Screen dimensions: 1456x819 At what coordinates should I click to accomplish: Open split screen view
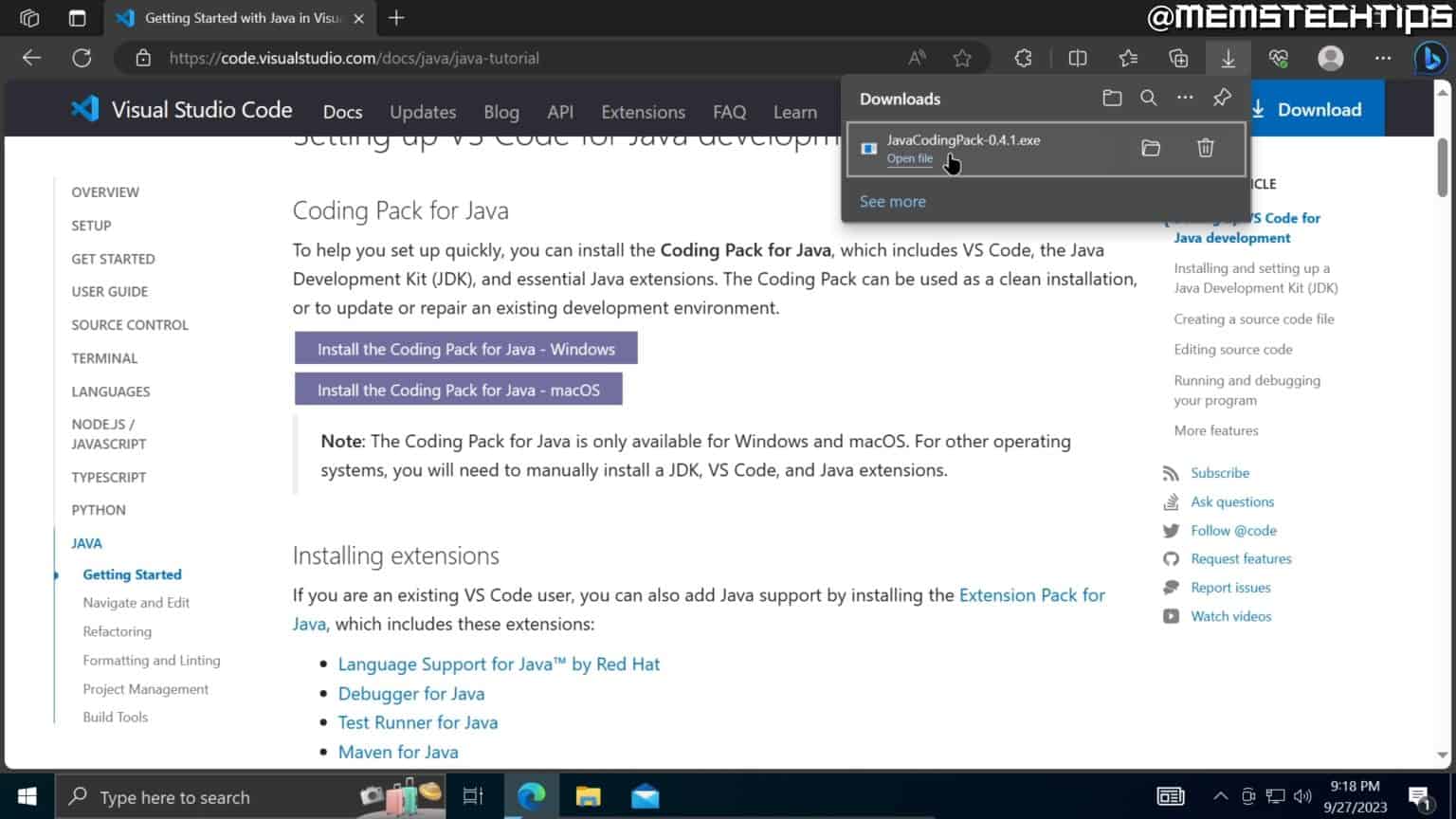pyautogui.click(x=1078, y=58)
